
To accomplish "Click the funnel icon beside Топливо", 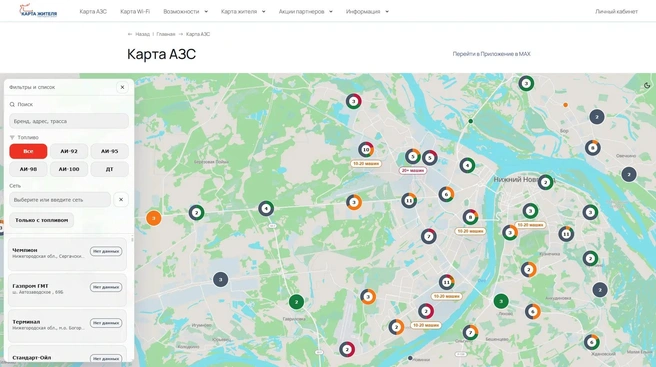I will (12, 137).
